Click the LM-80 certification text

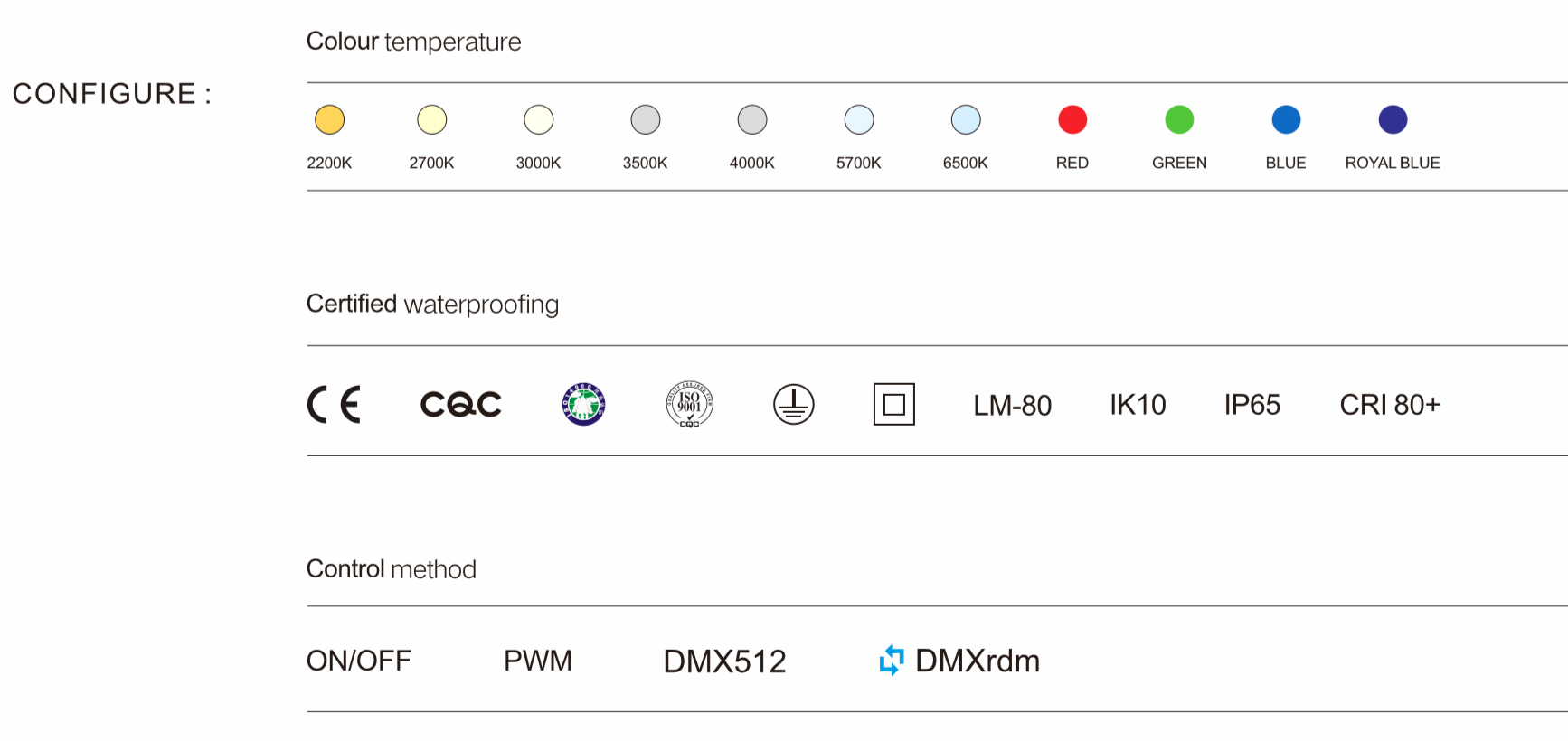[1012, 405]
